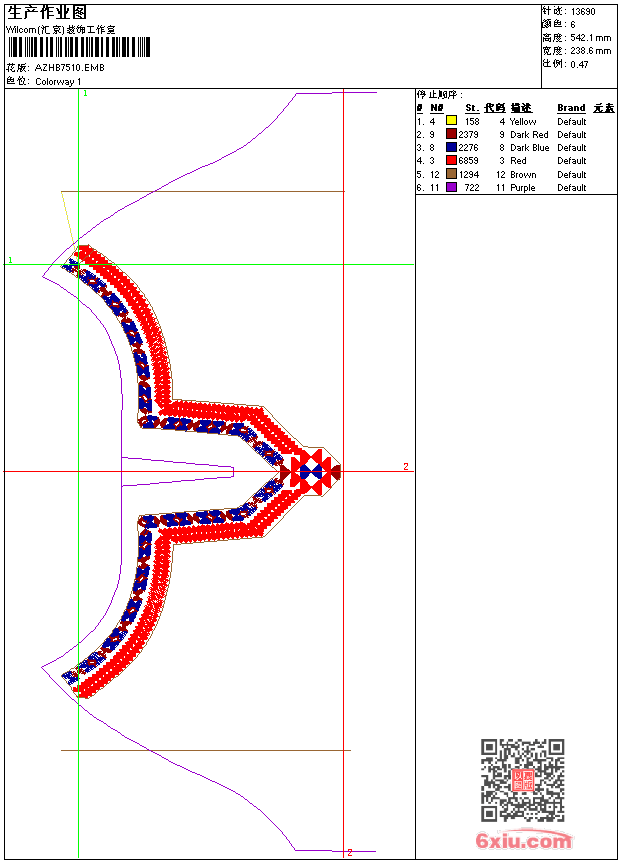Click the Colorway 1 label
The height and width of the screenshot is (860, 620).
click(x=58, y=82)
